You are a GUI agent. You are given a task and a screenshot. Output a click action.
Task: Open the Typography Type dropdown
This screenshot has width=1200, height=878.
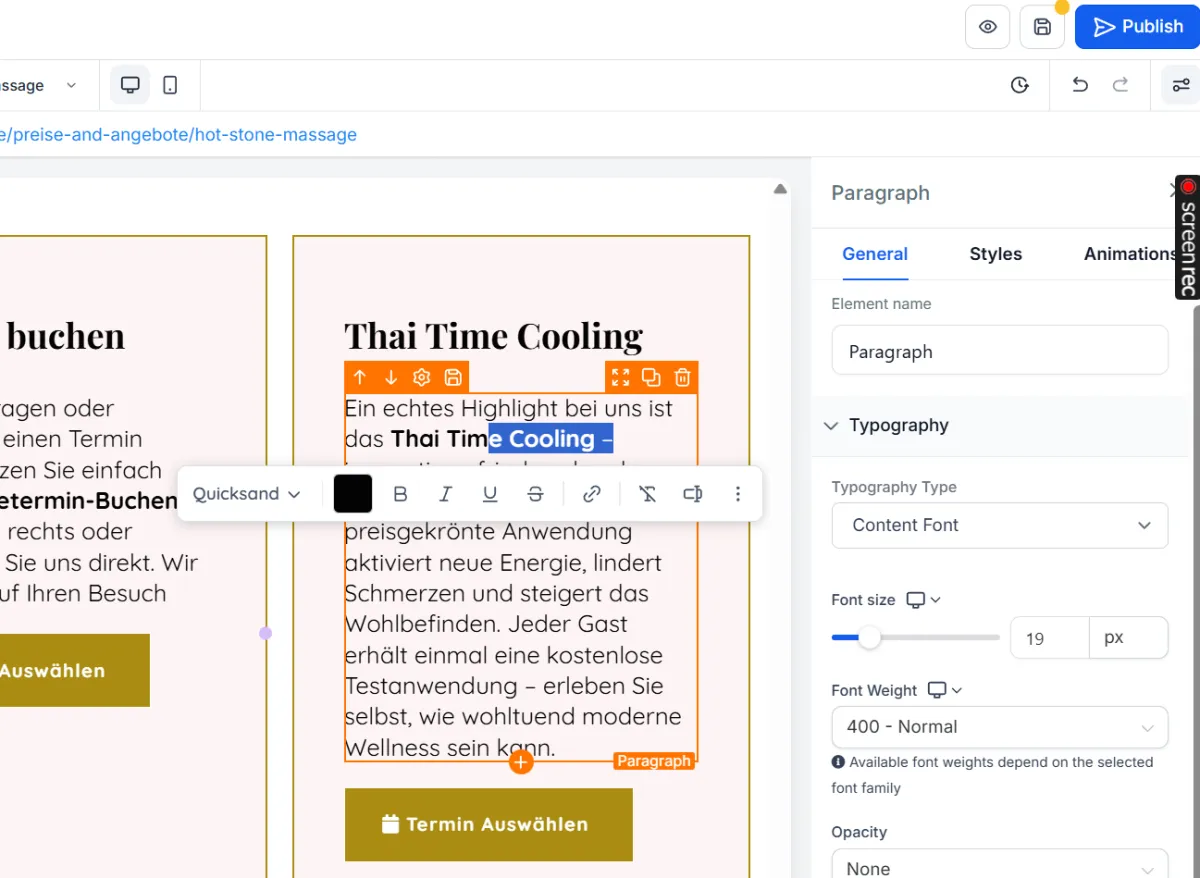[999, 525]
